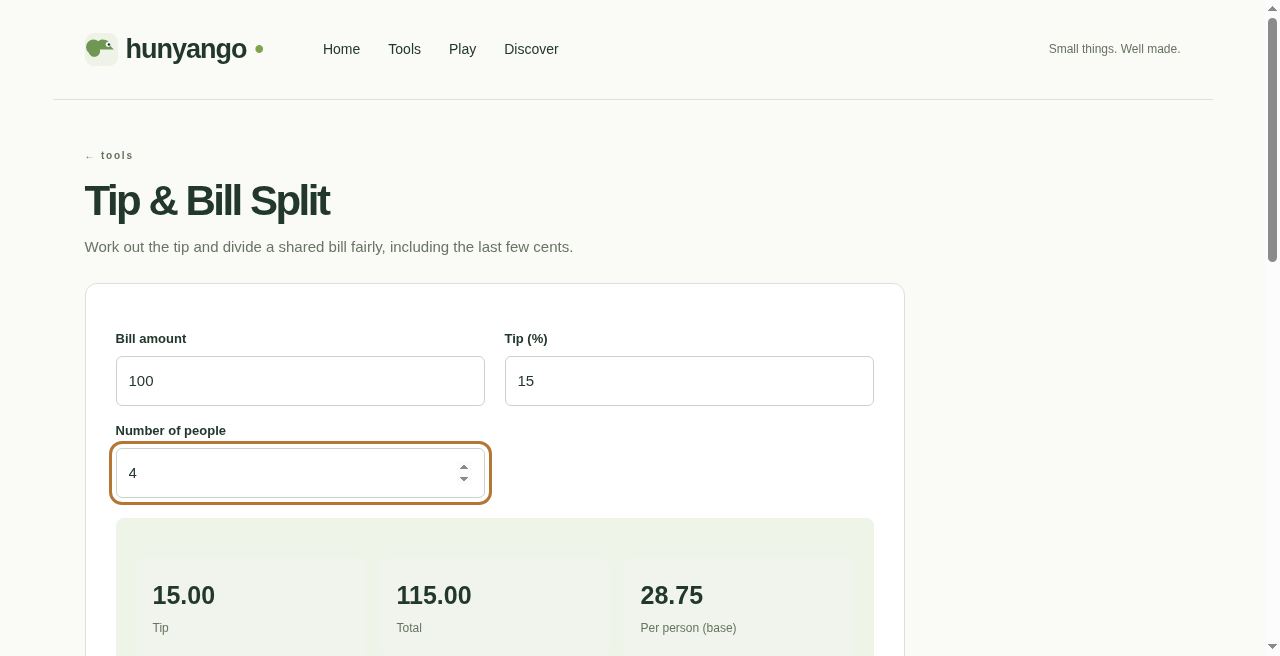Click the hunyango brand name link

pyautogui.click(x=186, y=49)
